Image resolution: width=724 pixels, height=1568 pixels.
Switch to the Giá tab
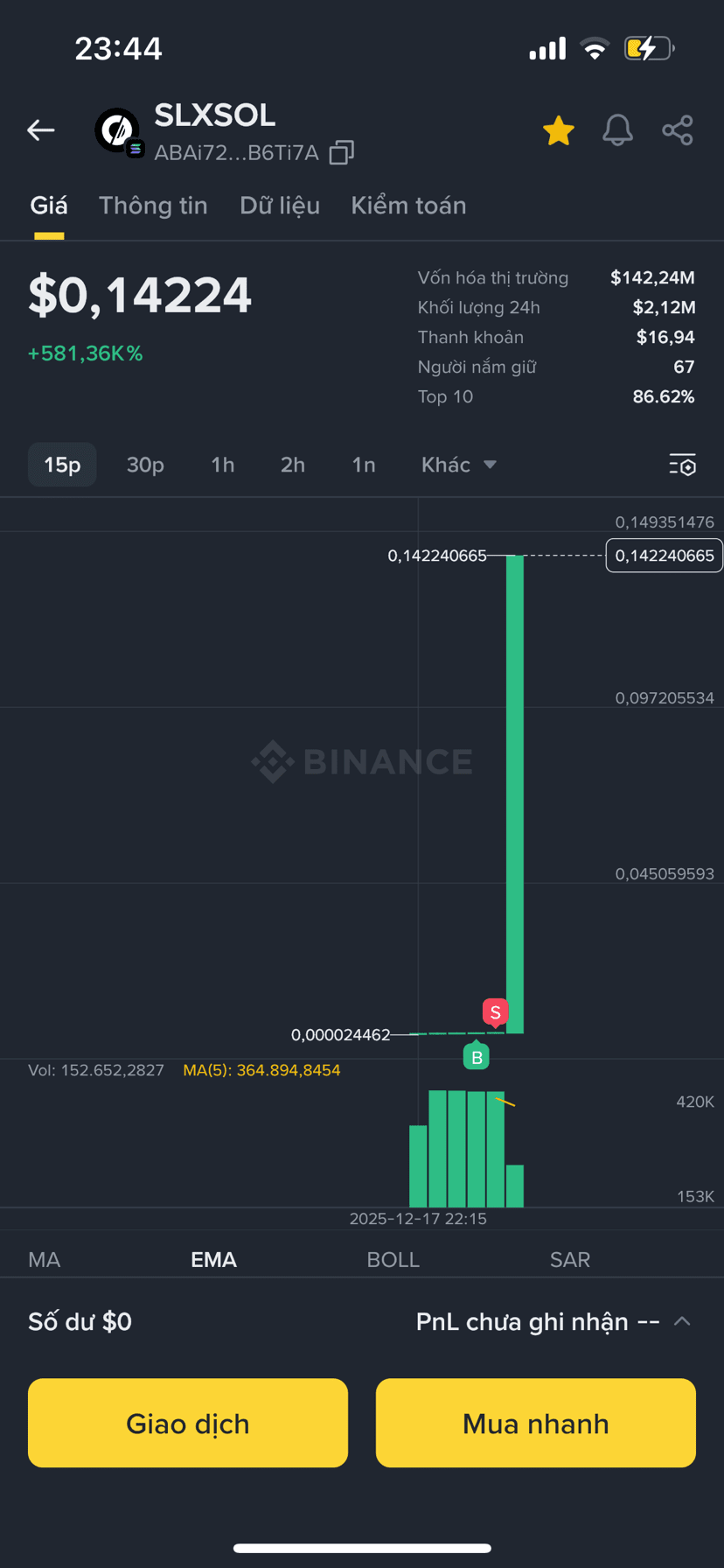pyautogui.click(x=49, y=206)
